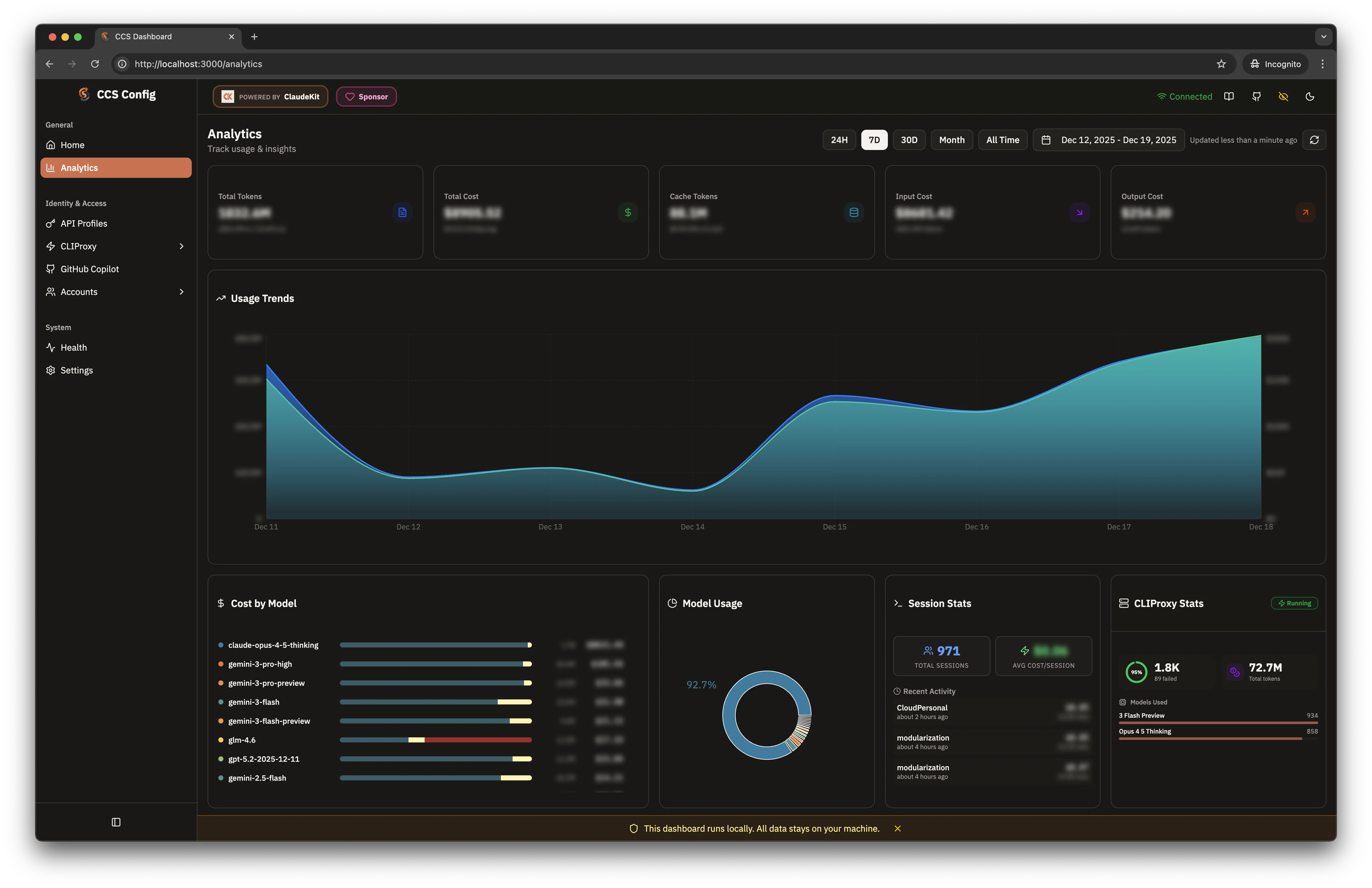Image resolution: width=1372 pixels, height=888 pixels.
Task: Expand the CLIProxy sidebar section
Action: (181, 246)
